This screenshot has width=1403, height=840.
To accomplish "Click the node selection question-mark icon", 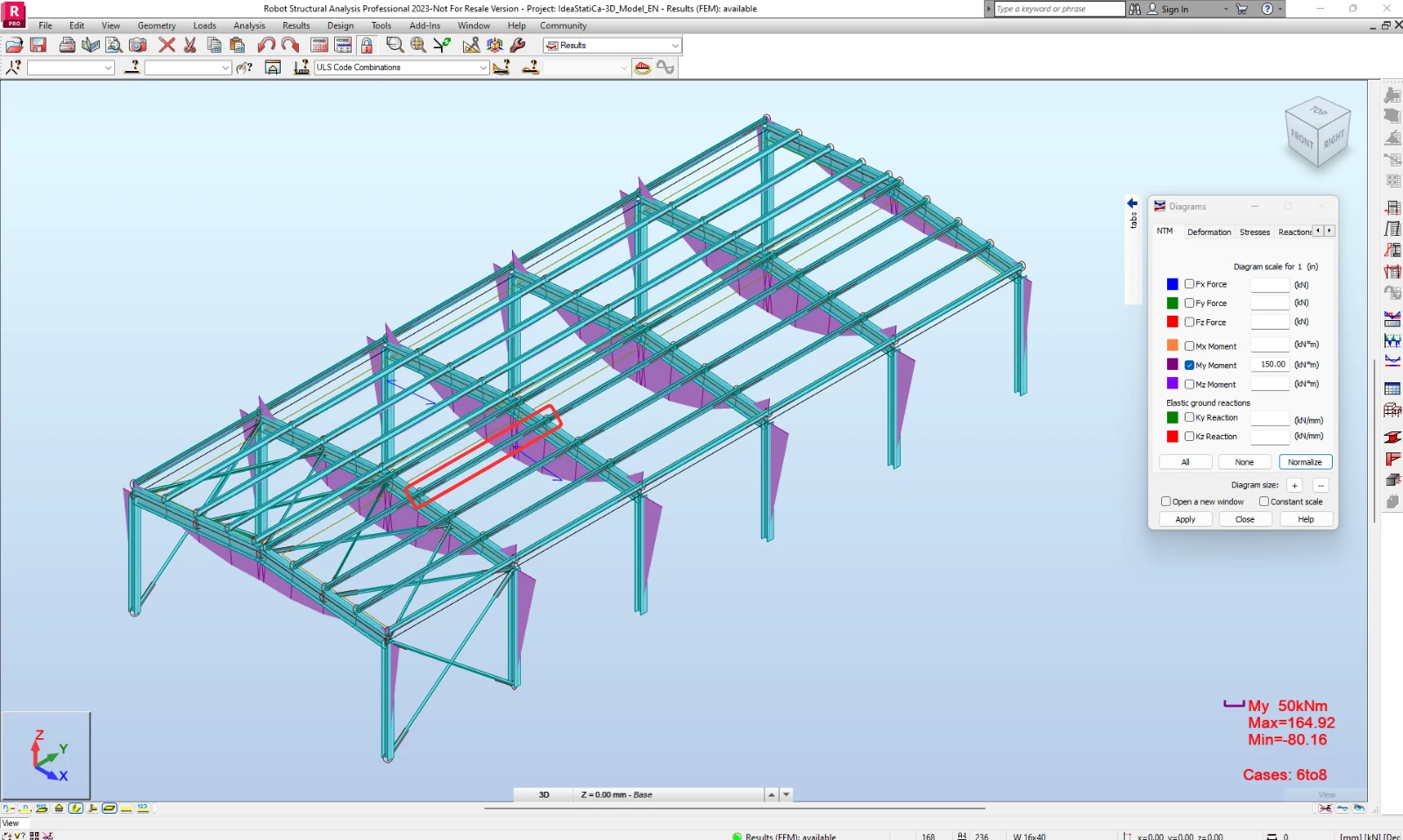I will pyautogui.click(x=14, y=68).
